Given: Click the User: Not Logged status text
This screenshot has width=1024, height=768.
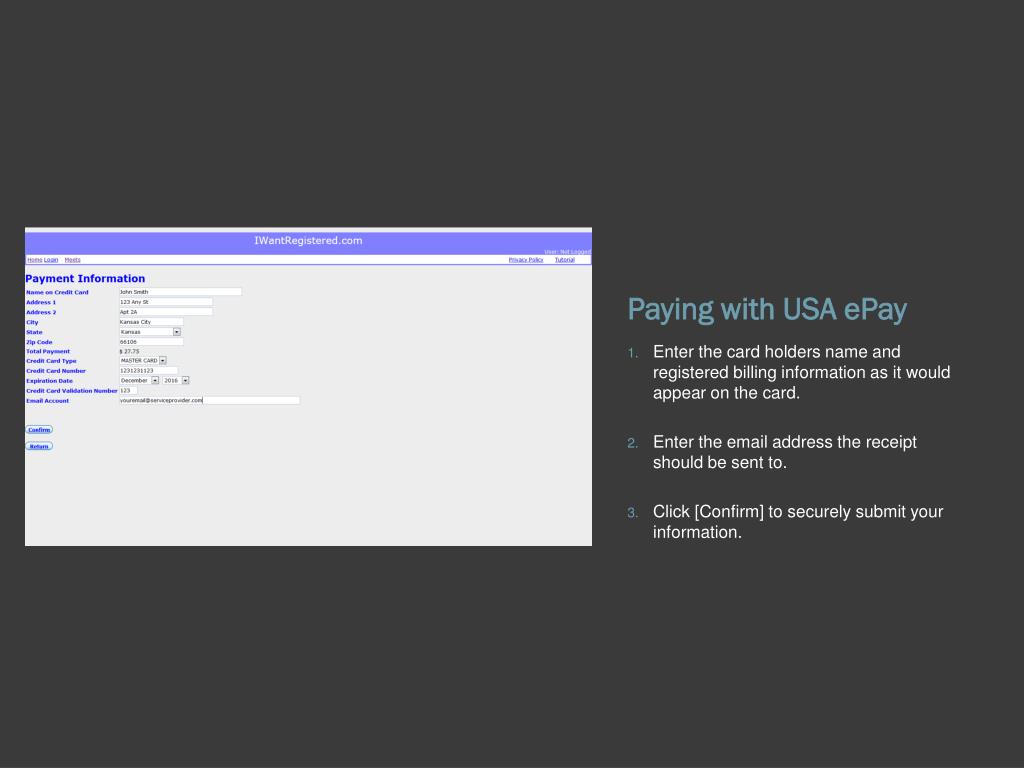Looking at the screenshot, I should [568, 251].
